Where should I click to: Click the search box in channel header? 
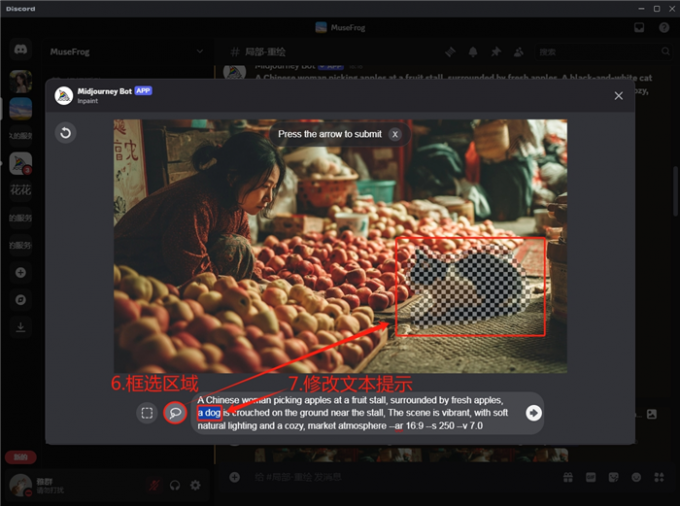pos(603,52)
